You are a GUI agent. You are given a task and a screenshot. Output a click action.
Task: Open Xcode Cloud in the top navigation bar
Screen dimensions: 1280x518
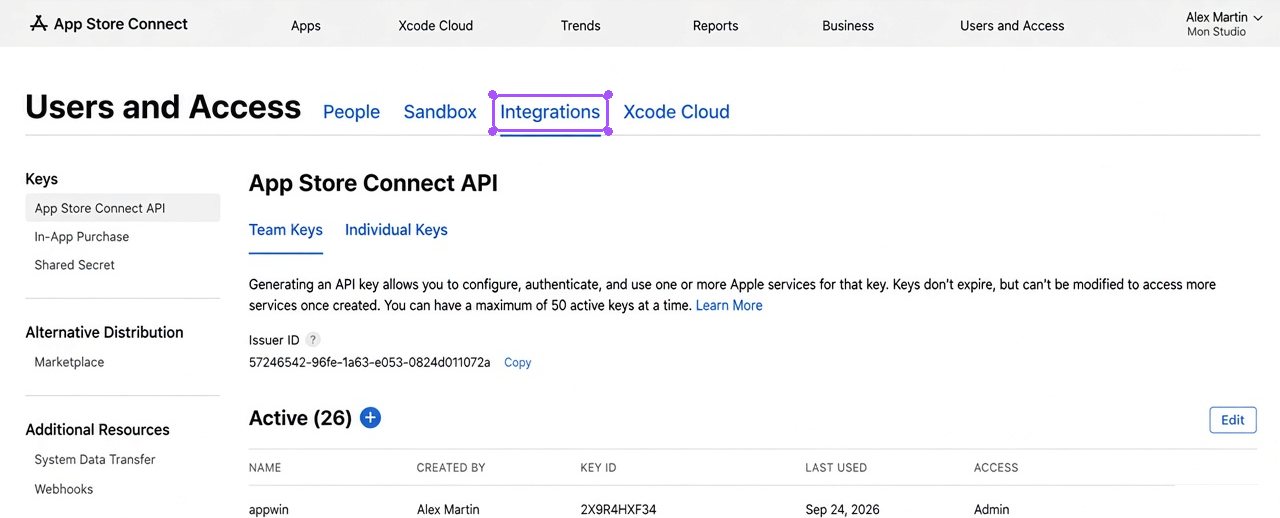click(436, 26)
